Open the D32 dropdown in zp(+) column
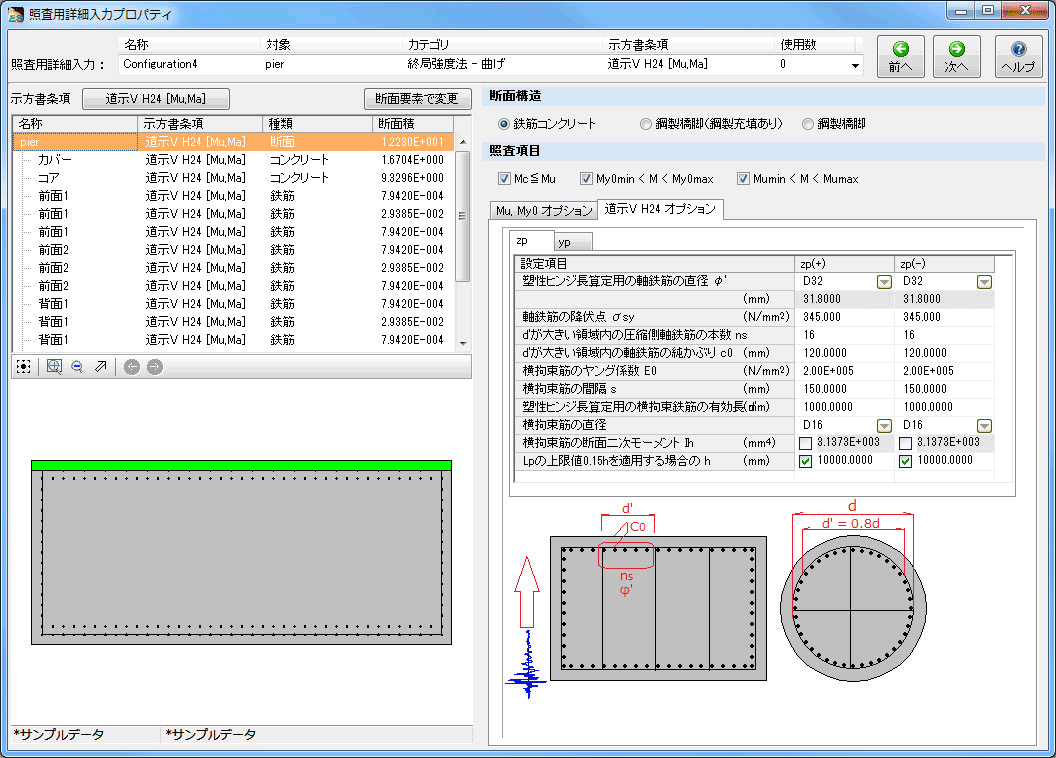The image size is (1056, 758). [884, 282]
